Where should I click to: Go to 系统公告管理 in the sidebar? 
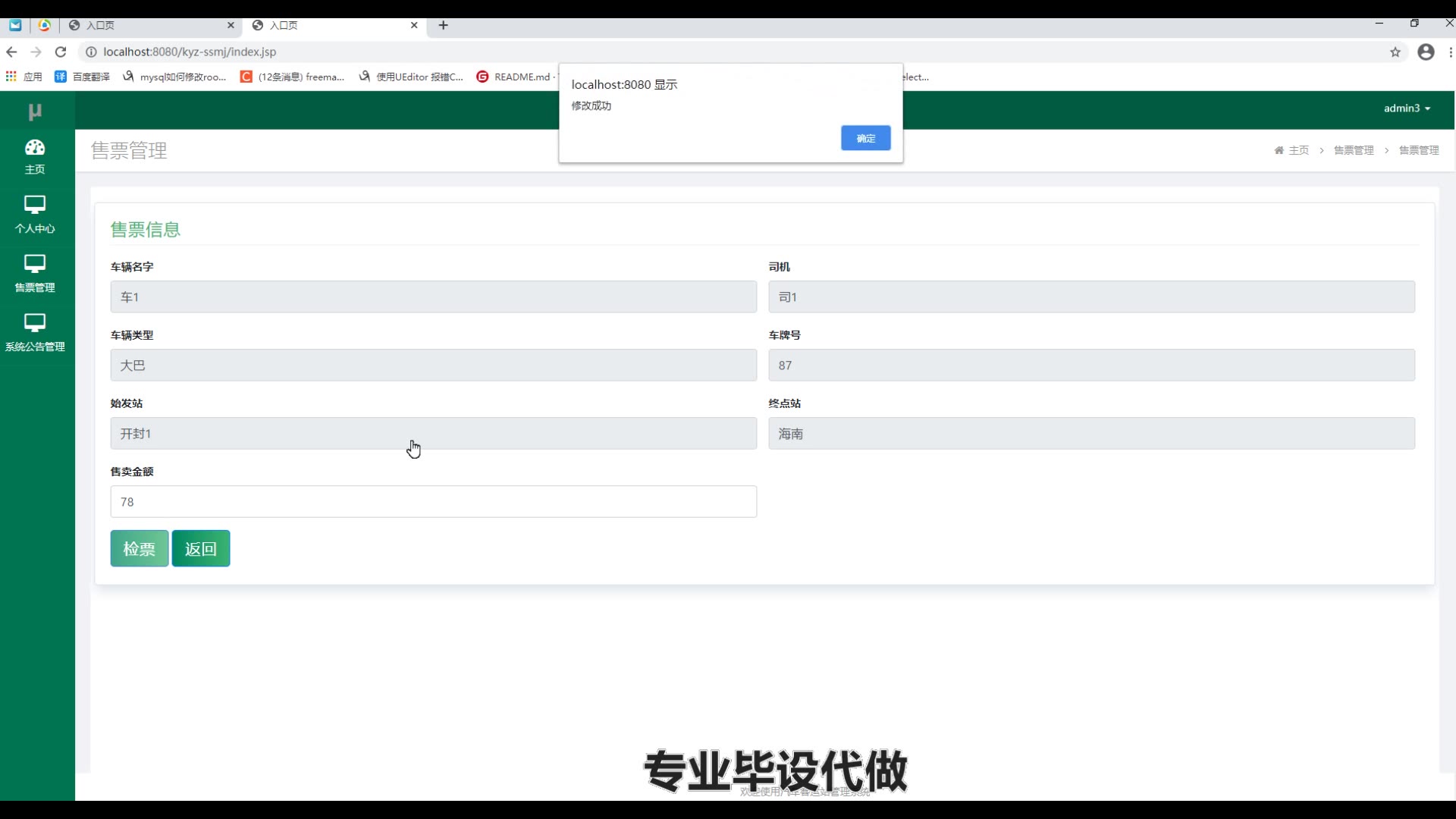click(35, 333)
